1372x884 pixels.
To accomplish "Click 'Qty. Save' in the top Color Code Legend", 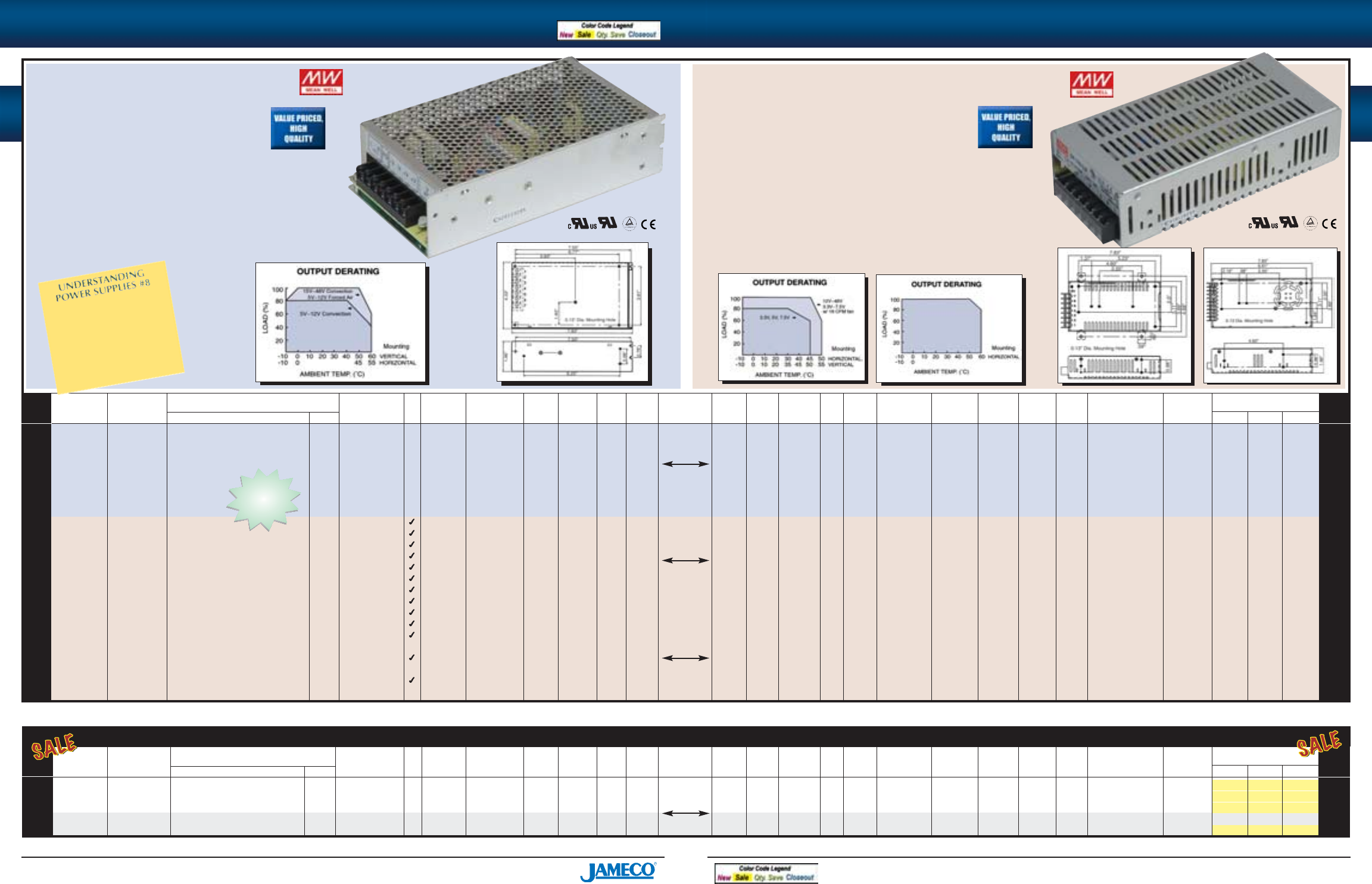I will [610, 35].
